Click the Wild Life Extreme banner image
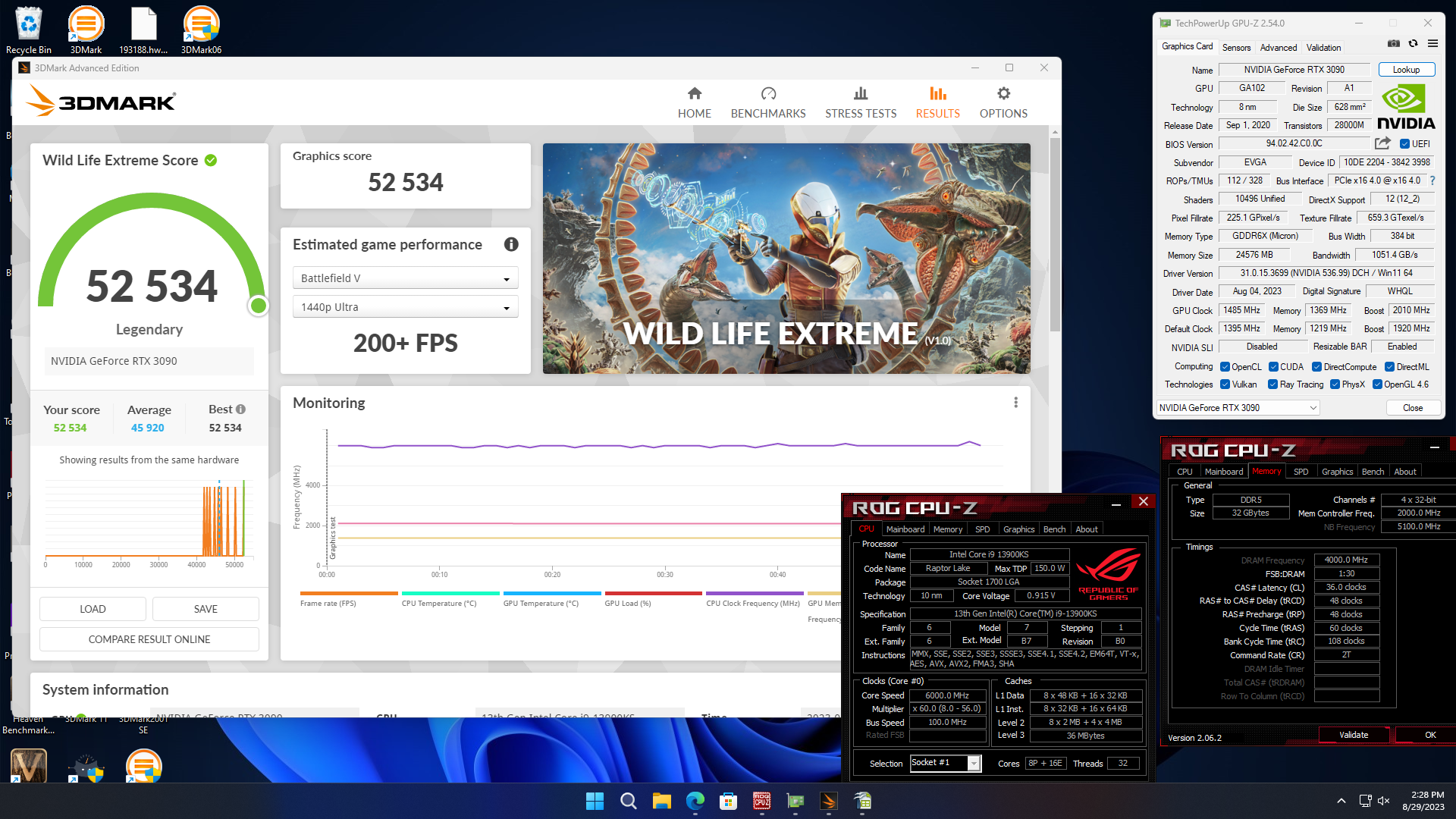Image resolution: width=1456 pixels, height=819 pixels. (x=786, y=259)
